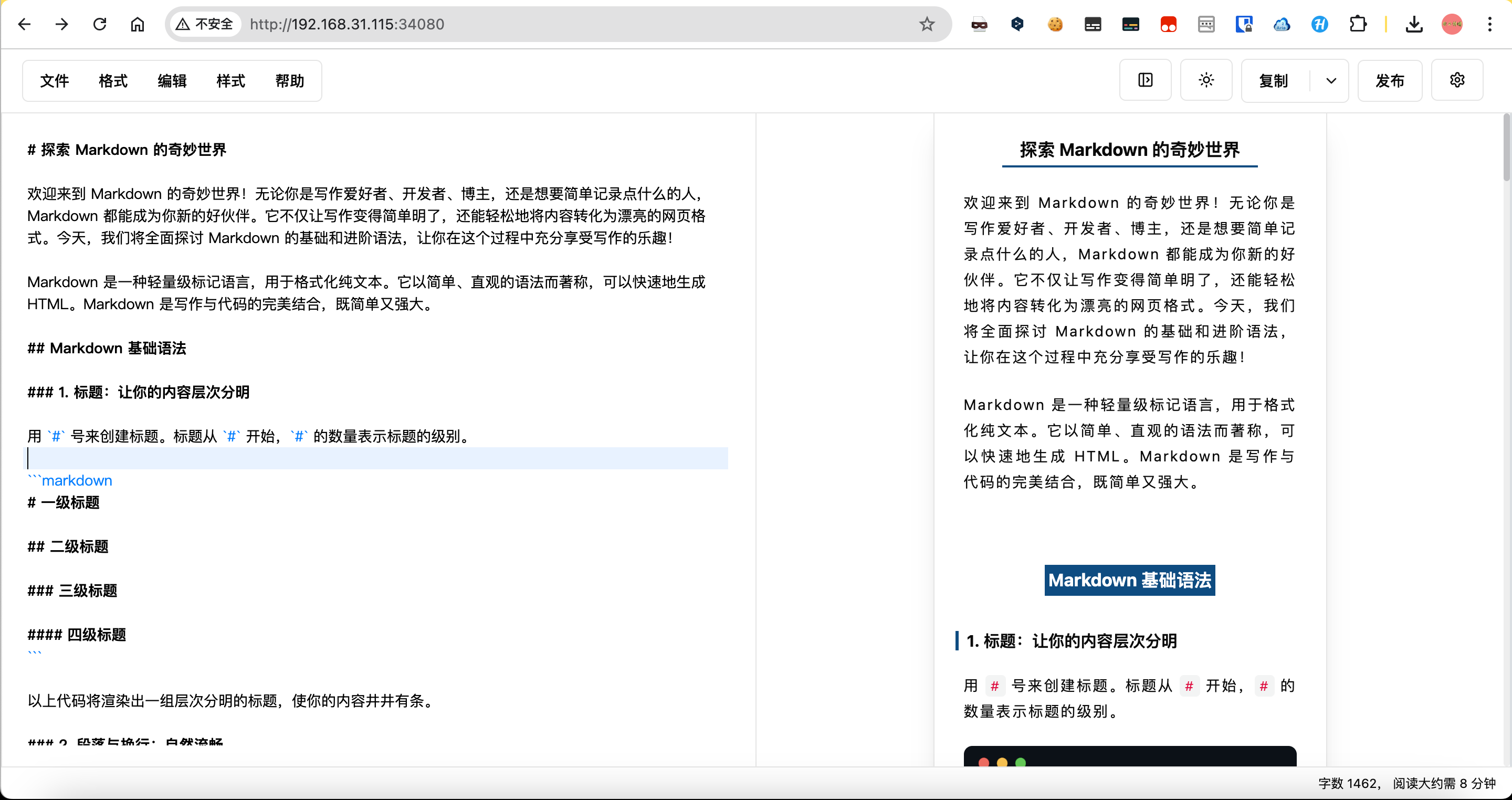Click the '### 三级标题' editor line
Screen dimensions: 1512x800
coord(72,591)
